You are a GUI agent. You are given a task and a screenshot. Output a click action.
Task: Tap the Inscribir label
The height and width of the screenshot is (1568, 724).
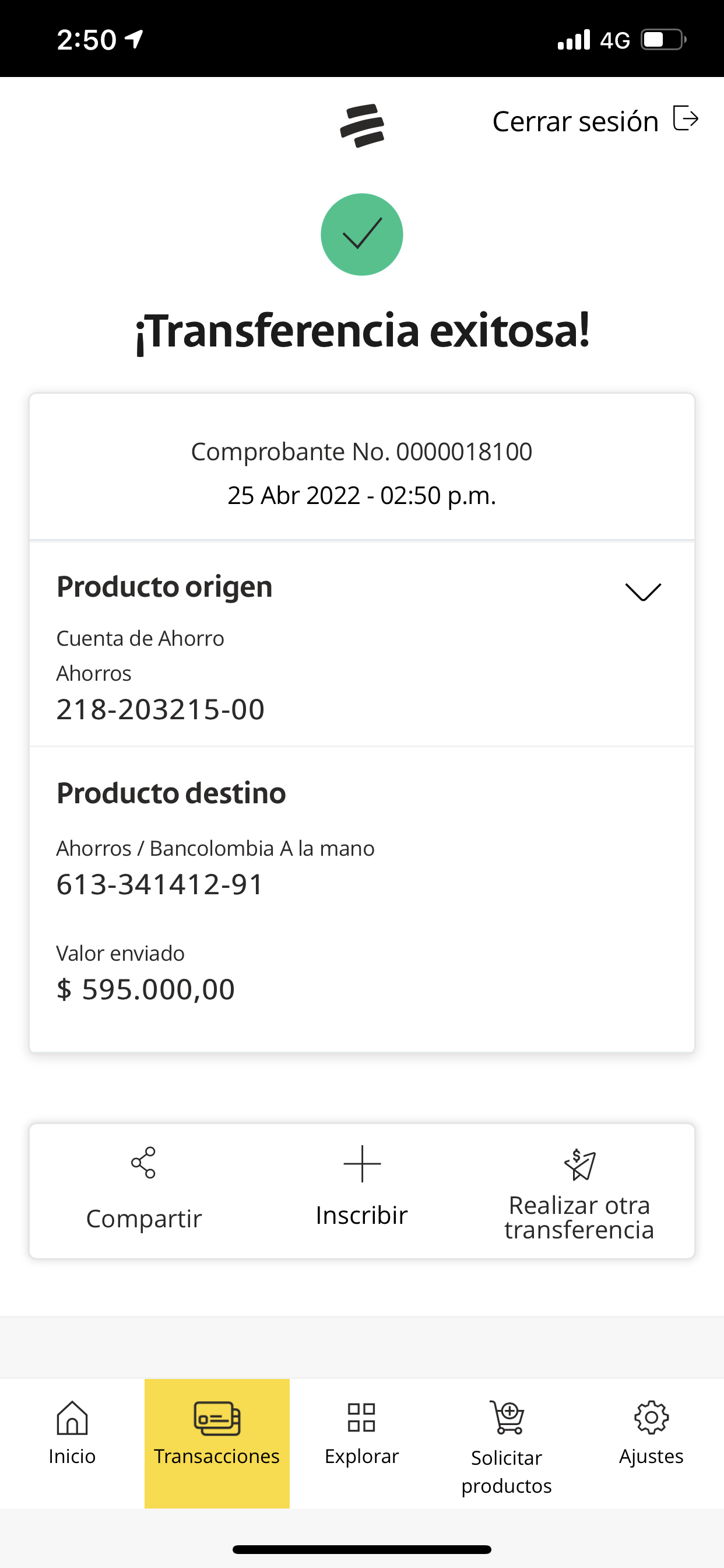[x=361, y=1215]
